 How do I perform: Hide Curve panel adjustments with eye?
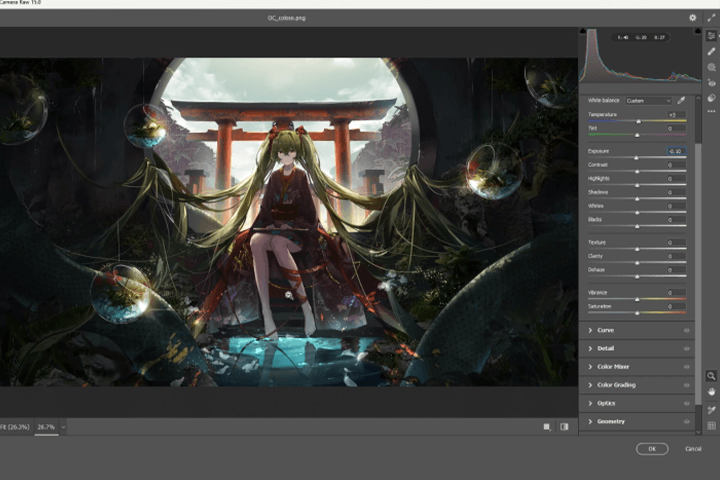(686, 330)
